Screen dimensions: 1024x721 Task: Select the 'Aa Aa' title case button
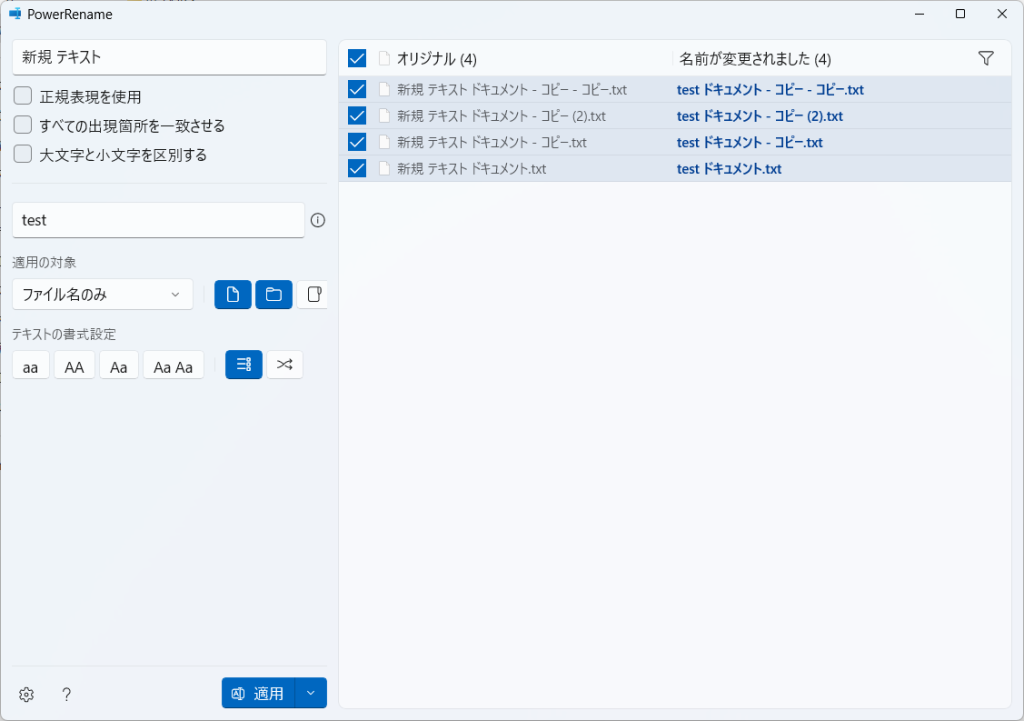pyautogui.click(x=173, y=366)
